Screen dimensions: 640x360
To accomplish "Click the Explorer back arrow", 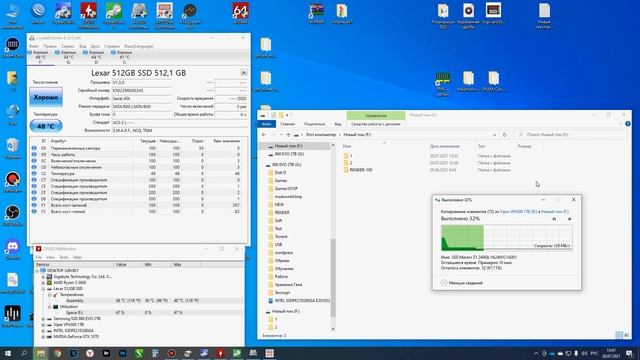I will tap(264, 135).
